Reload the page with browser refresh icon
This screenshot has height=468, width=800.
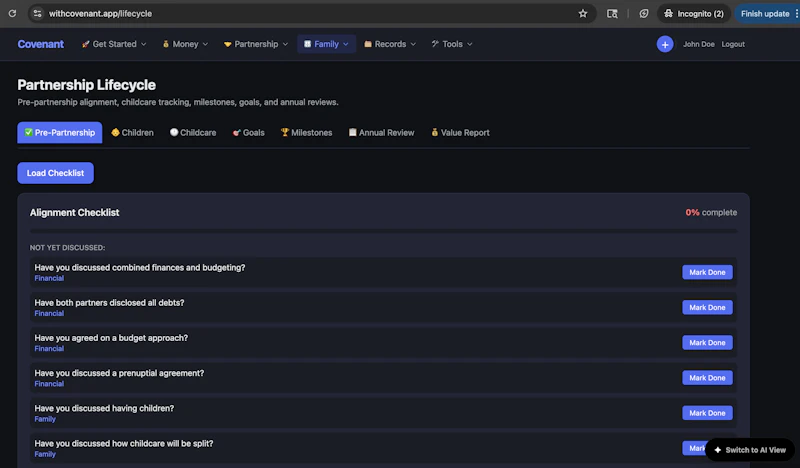coord(12,13)
